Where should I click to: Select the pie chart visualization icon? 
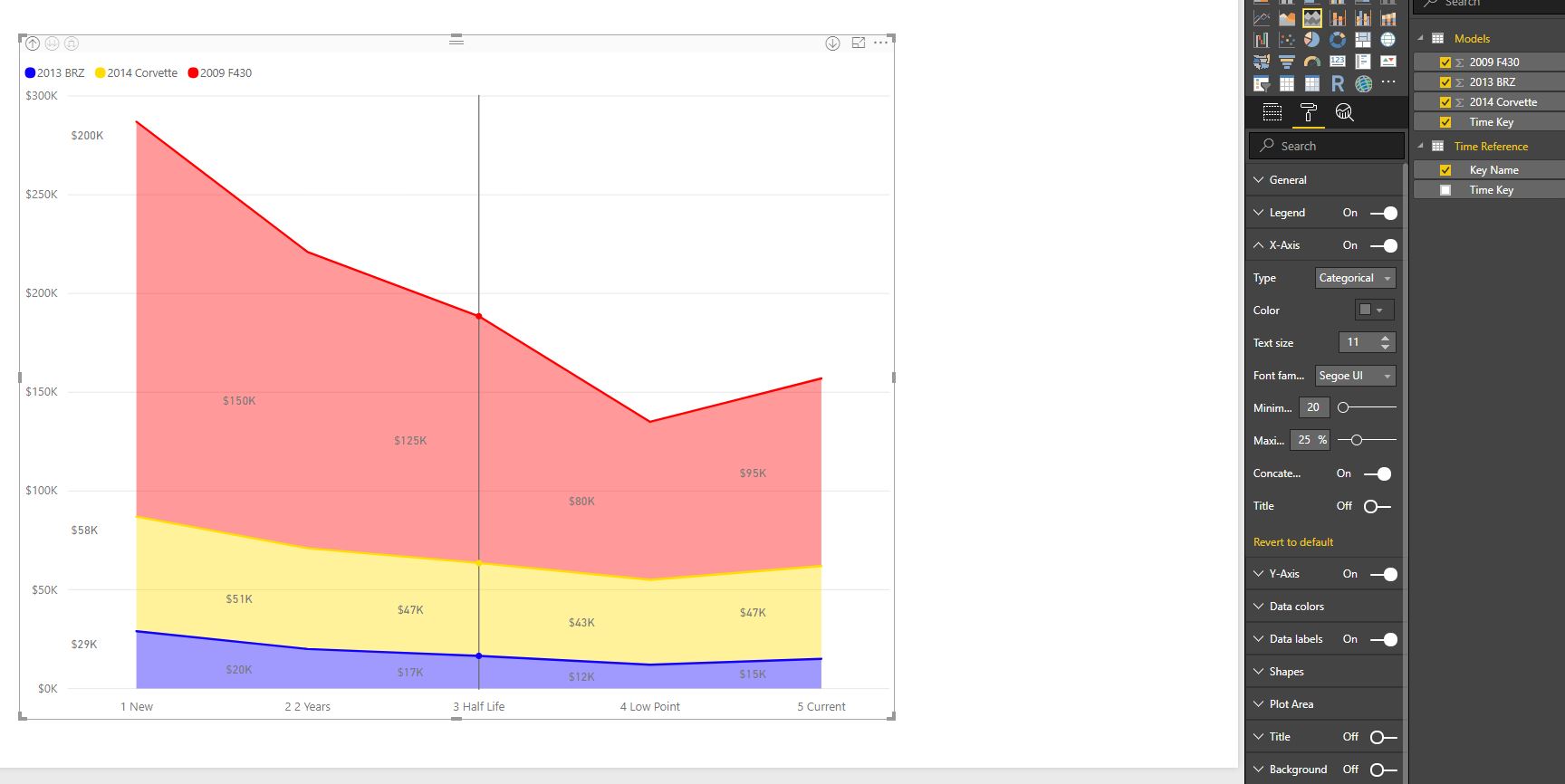click(x=1312, y=40)
